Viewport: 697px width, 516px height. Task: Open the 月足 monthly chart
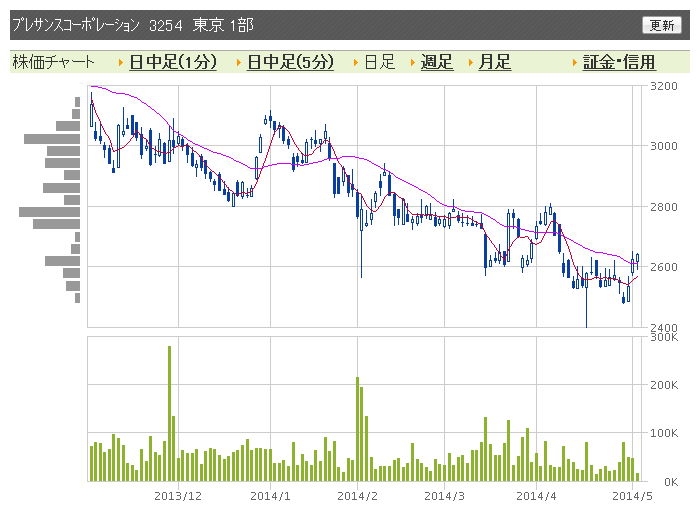[x=494, y=62]
